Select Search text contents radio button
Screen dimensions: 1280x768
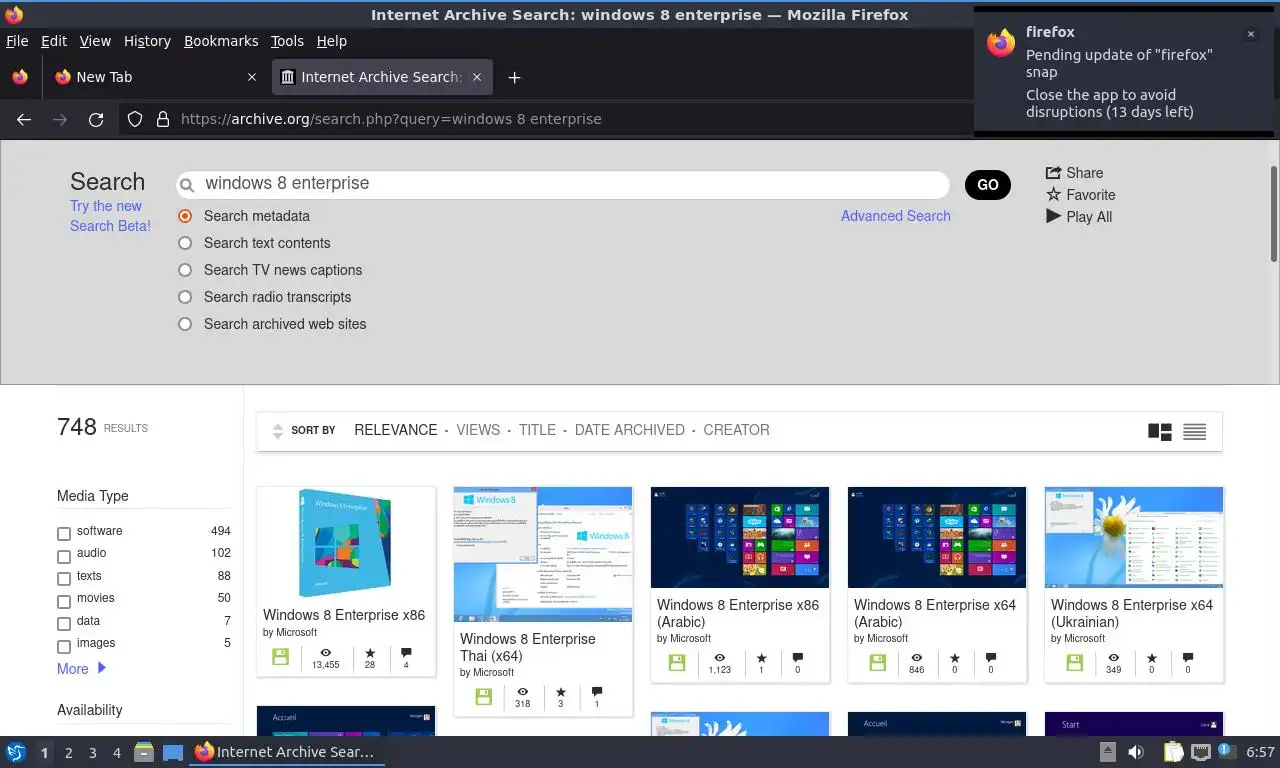click(185, 243)
